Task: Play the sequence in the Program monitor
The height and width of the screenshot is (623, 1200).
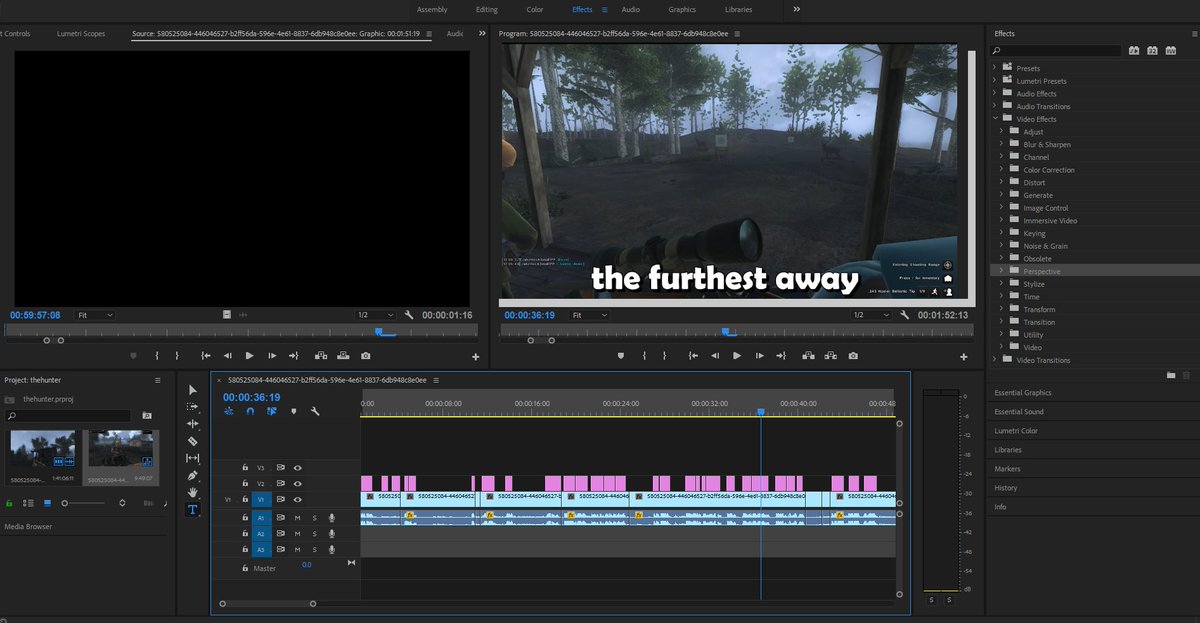Action: click(x=737, y=356)
